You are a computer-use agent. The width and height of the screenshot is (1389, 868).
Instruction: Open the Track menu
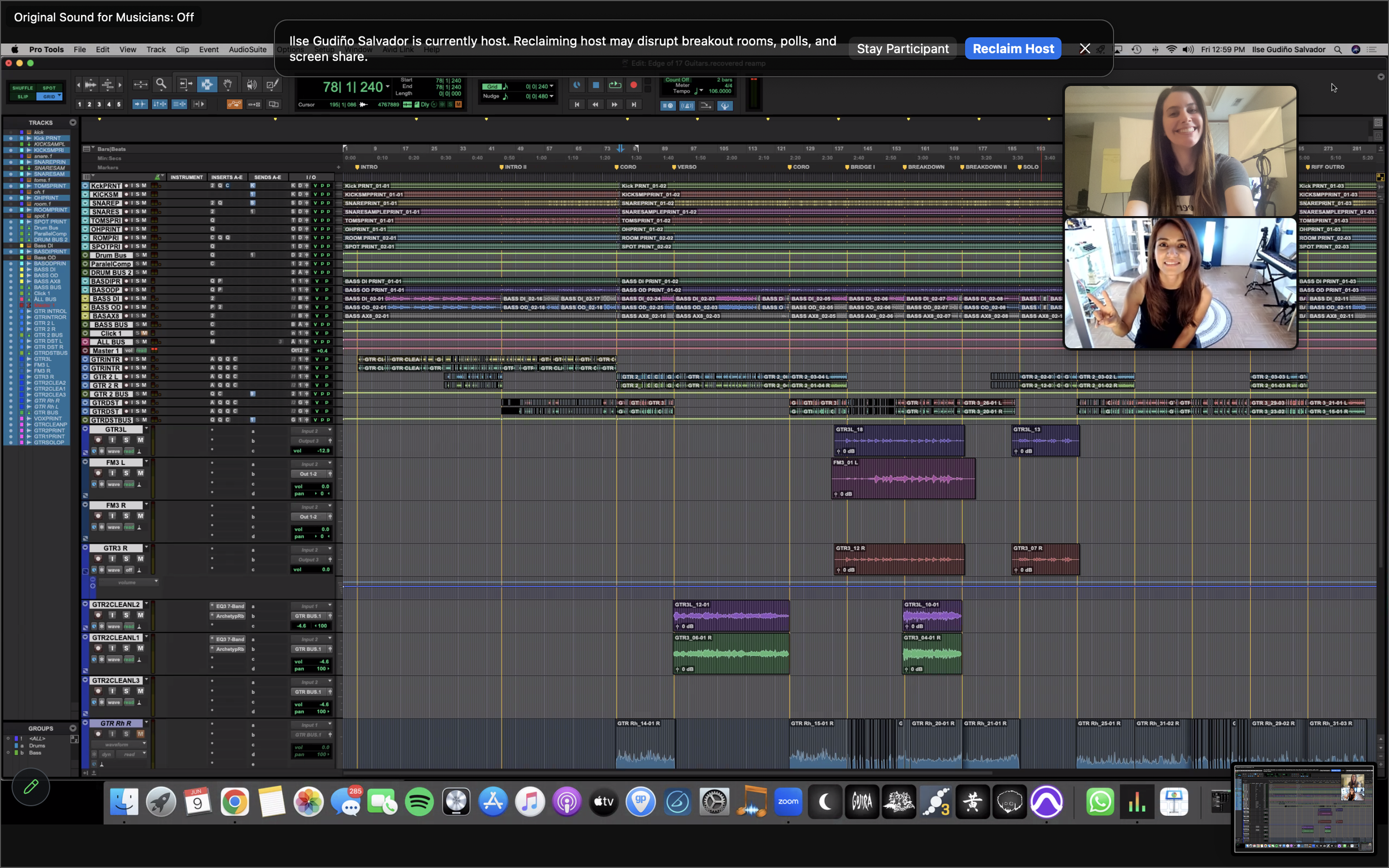point(156,49)
